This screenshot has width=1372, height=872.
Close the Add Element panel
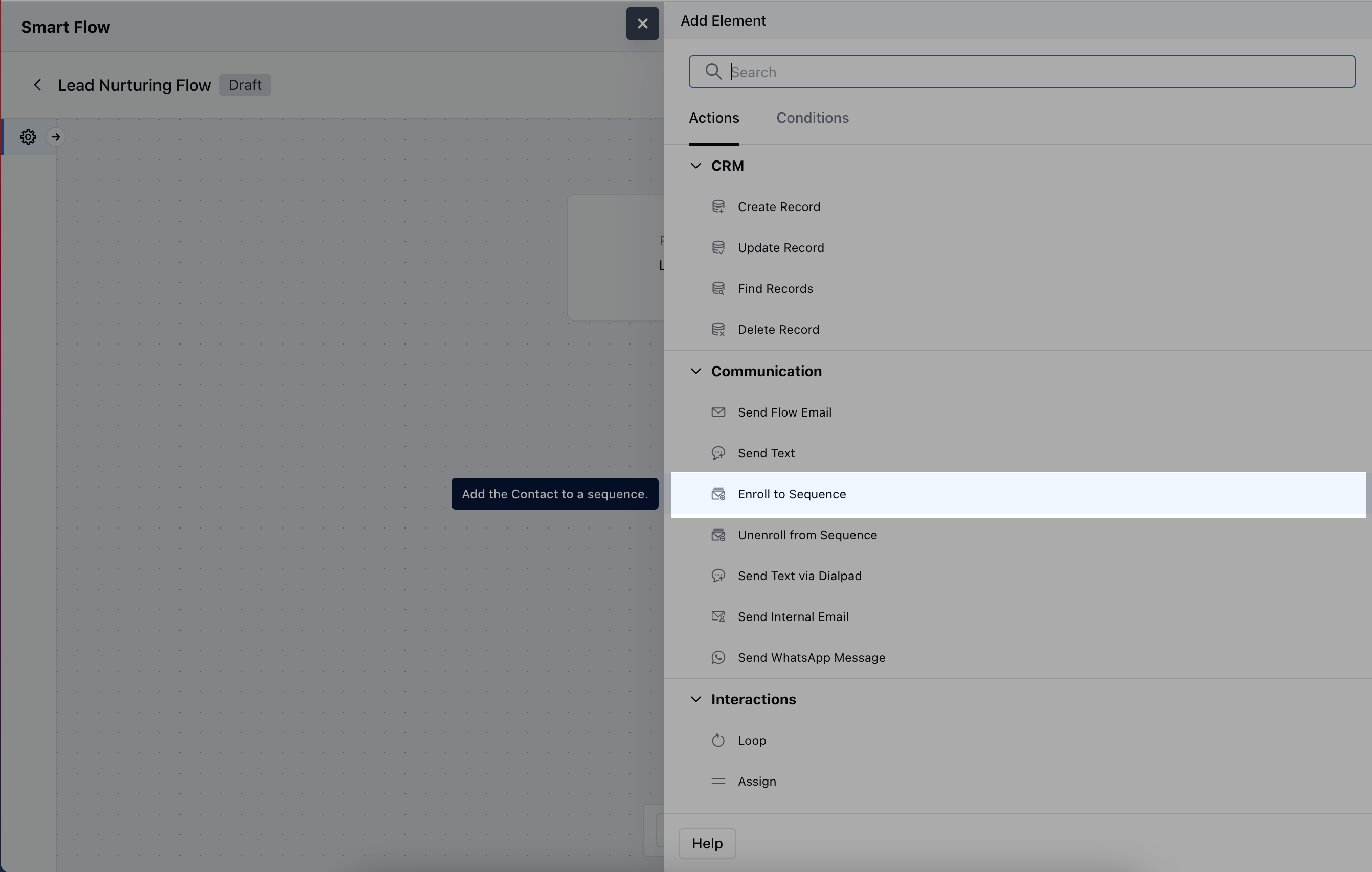click(x=642, y=24)
